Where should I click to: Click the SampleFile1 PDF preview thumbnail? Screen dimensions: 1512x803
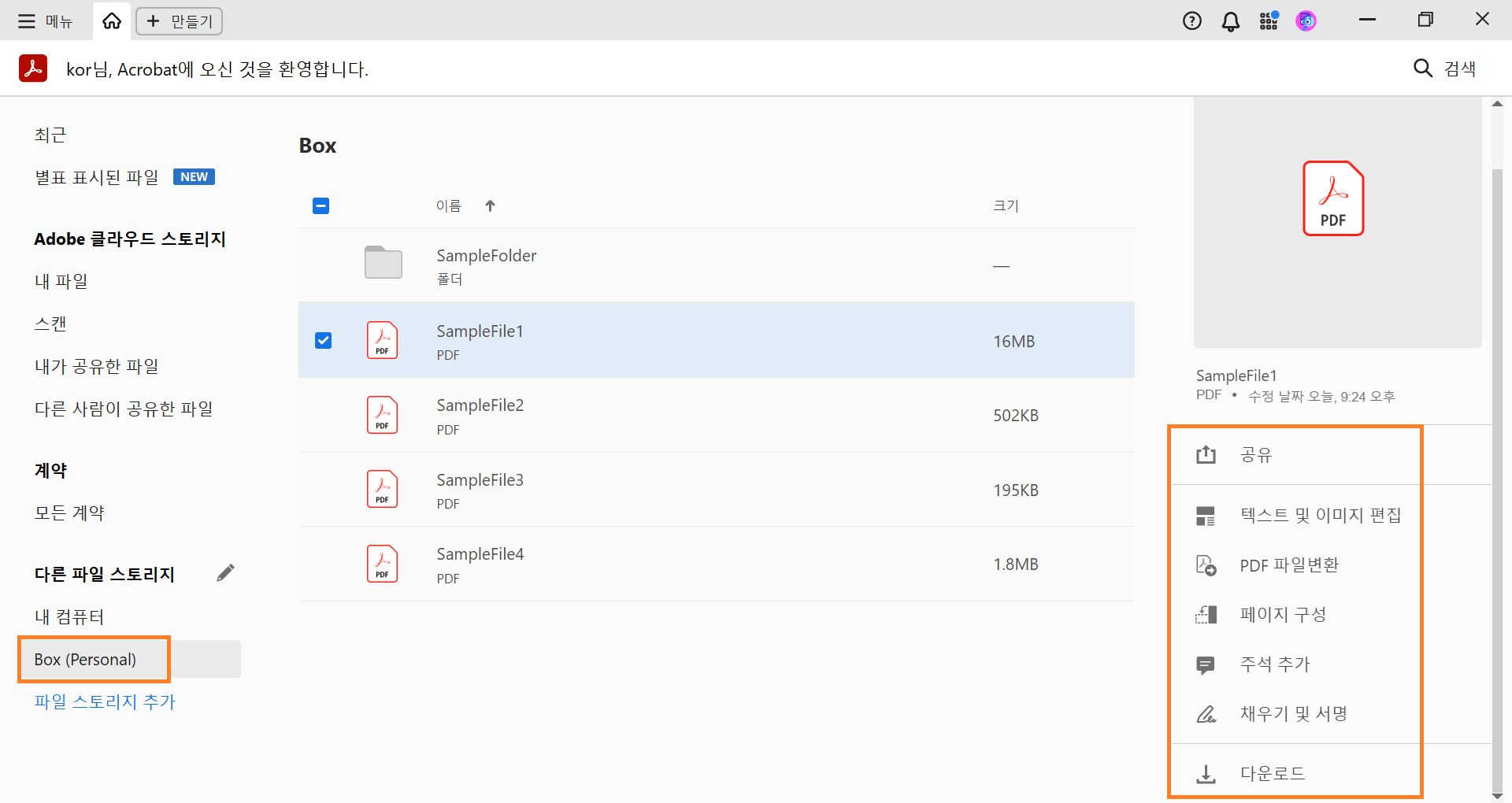pyautogui.click(x=1332, y=198)
